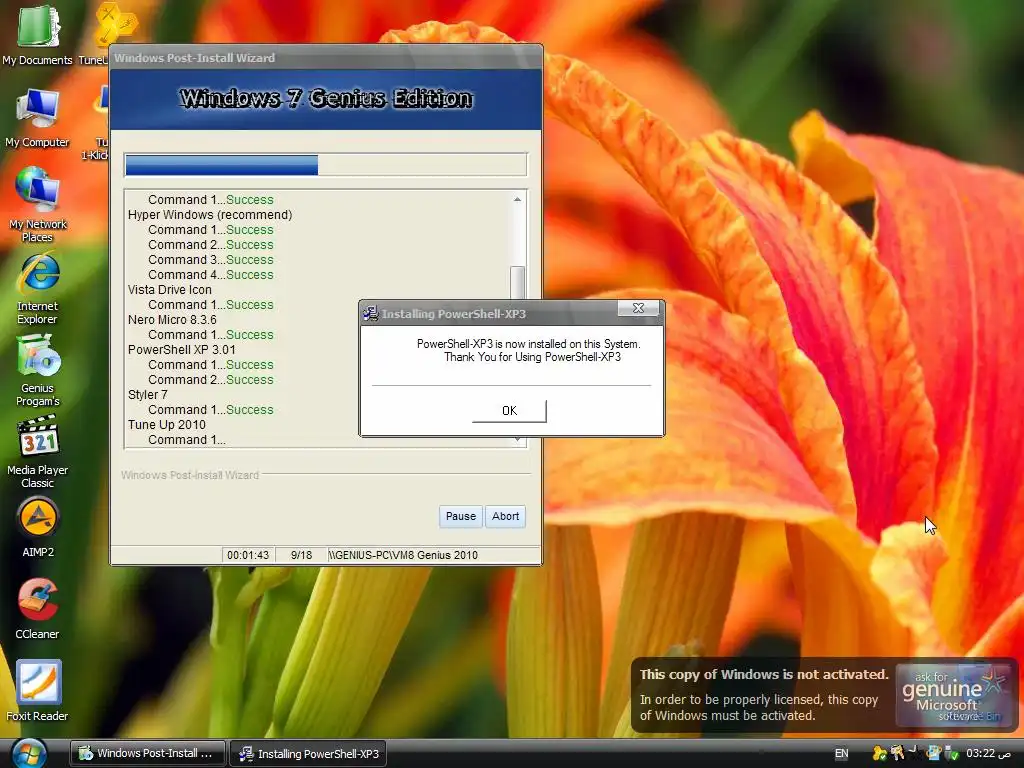Click the EN language indicator in the taskbar
This screenshot has width=1024, height=768.
click(x=842, y=754)
